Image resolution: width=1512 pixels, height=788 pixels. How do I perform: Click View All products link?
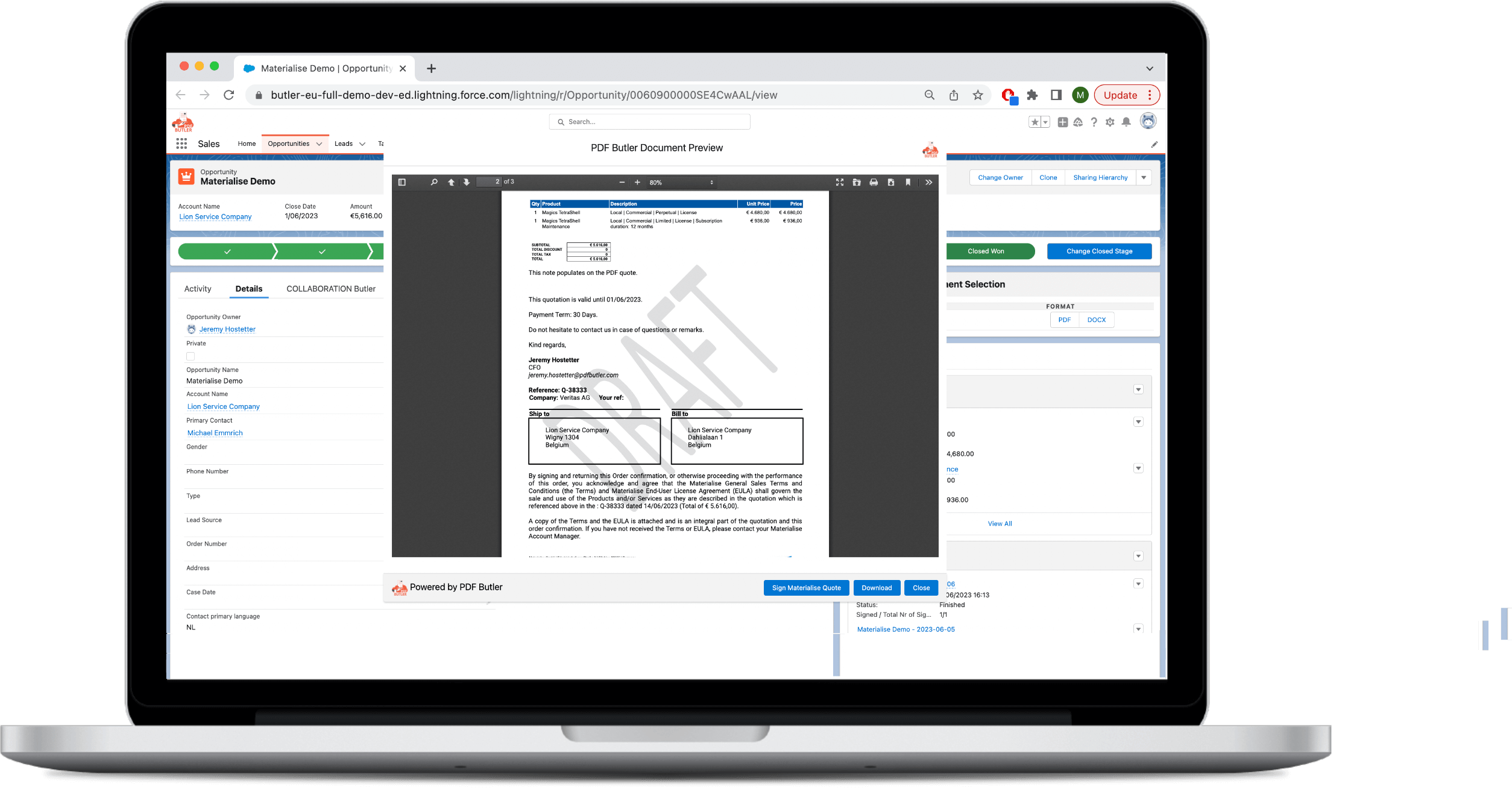point(1000,524)
